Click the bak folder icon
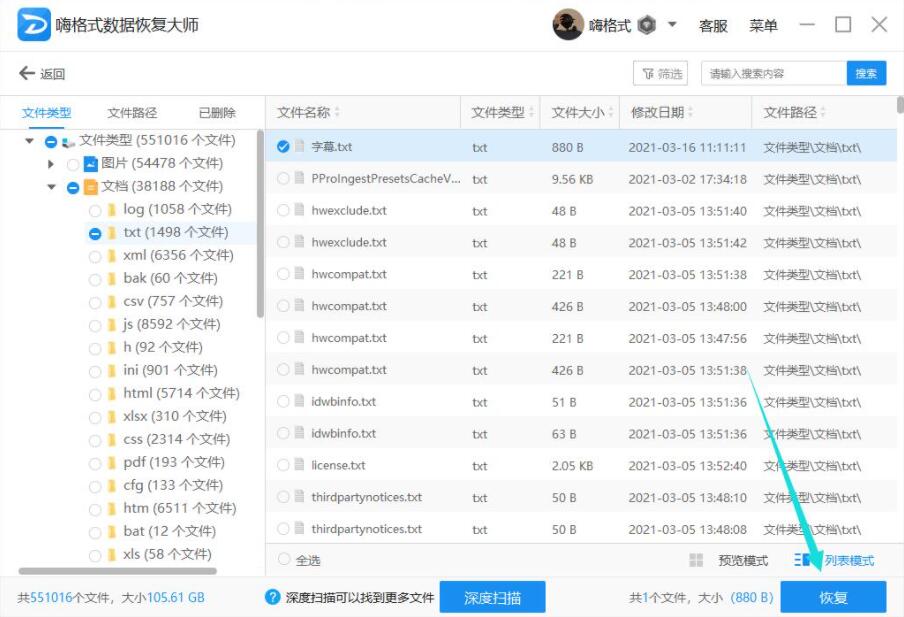The height and width of the screenshot is (617, 904). point(112,279)
